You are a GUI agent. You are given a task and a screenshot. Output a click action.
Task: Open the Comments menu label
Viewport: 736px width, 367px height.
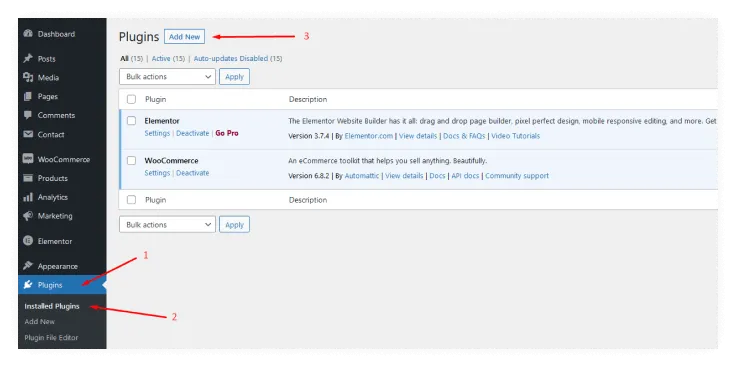pyautogui.click(x=56, y=115)
